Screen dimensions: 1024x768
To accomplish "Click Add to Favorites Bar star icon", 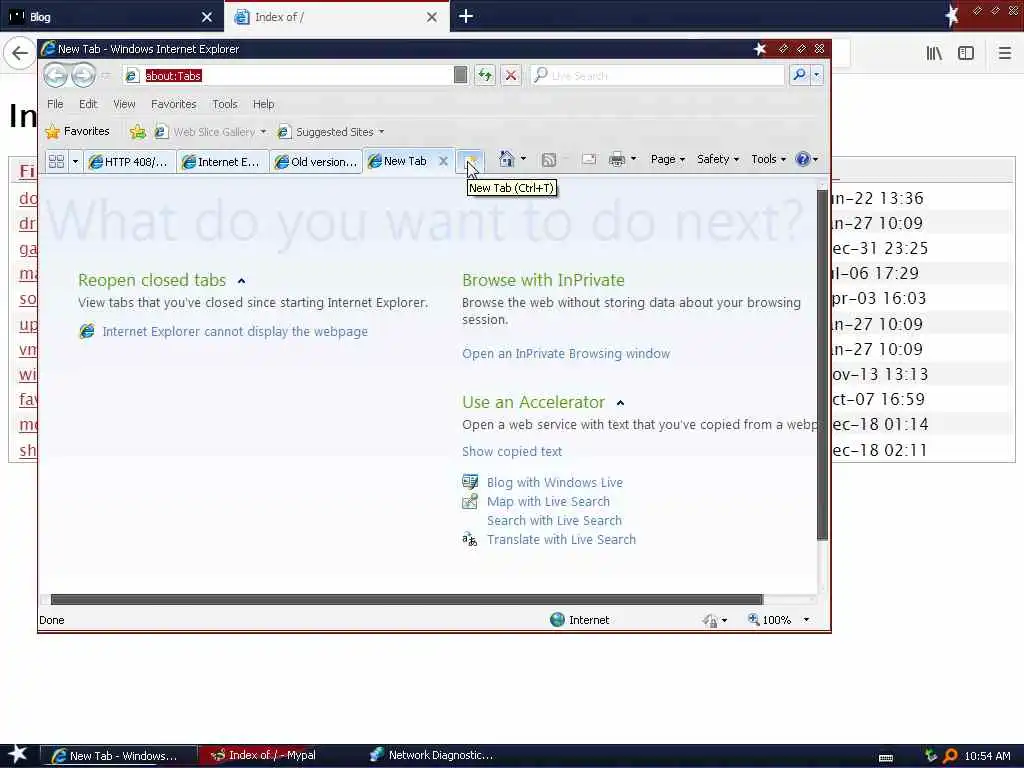I will click(137, 132).
